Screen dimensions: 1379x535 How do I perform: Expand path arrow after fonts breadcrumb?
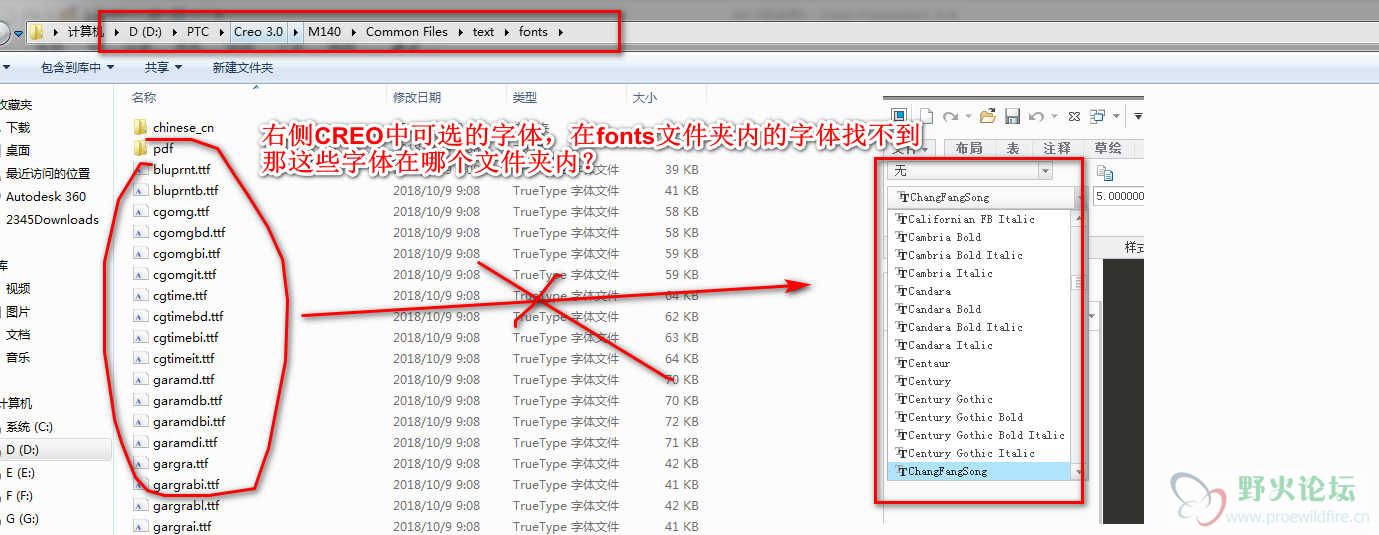point(560,32)
